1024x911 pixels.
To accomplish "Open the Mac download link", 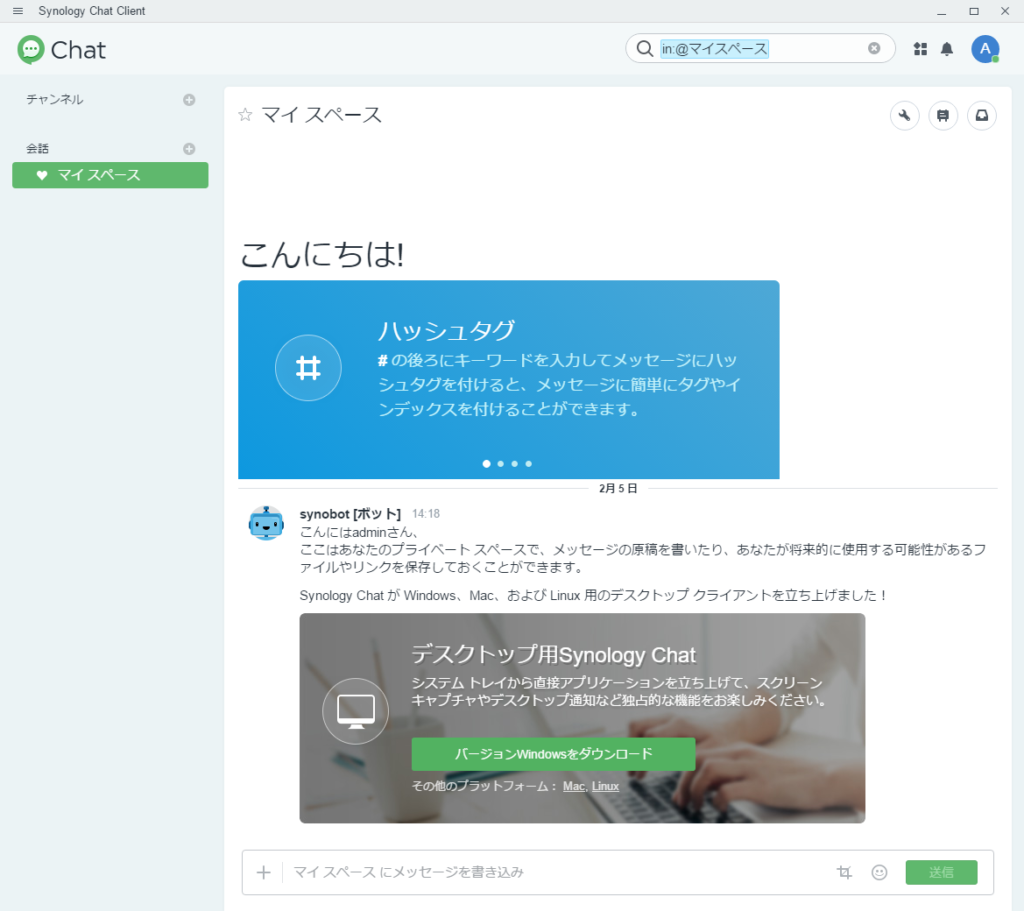I will [574, 786].
